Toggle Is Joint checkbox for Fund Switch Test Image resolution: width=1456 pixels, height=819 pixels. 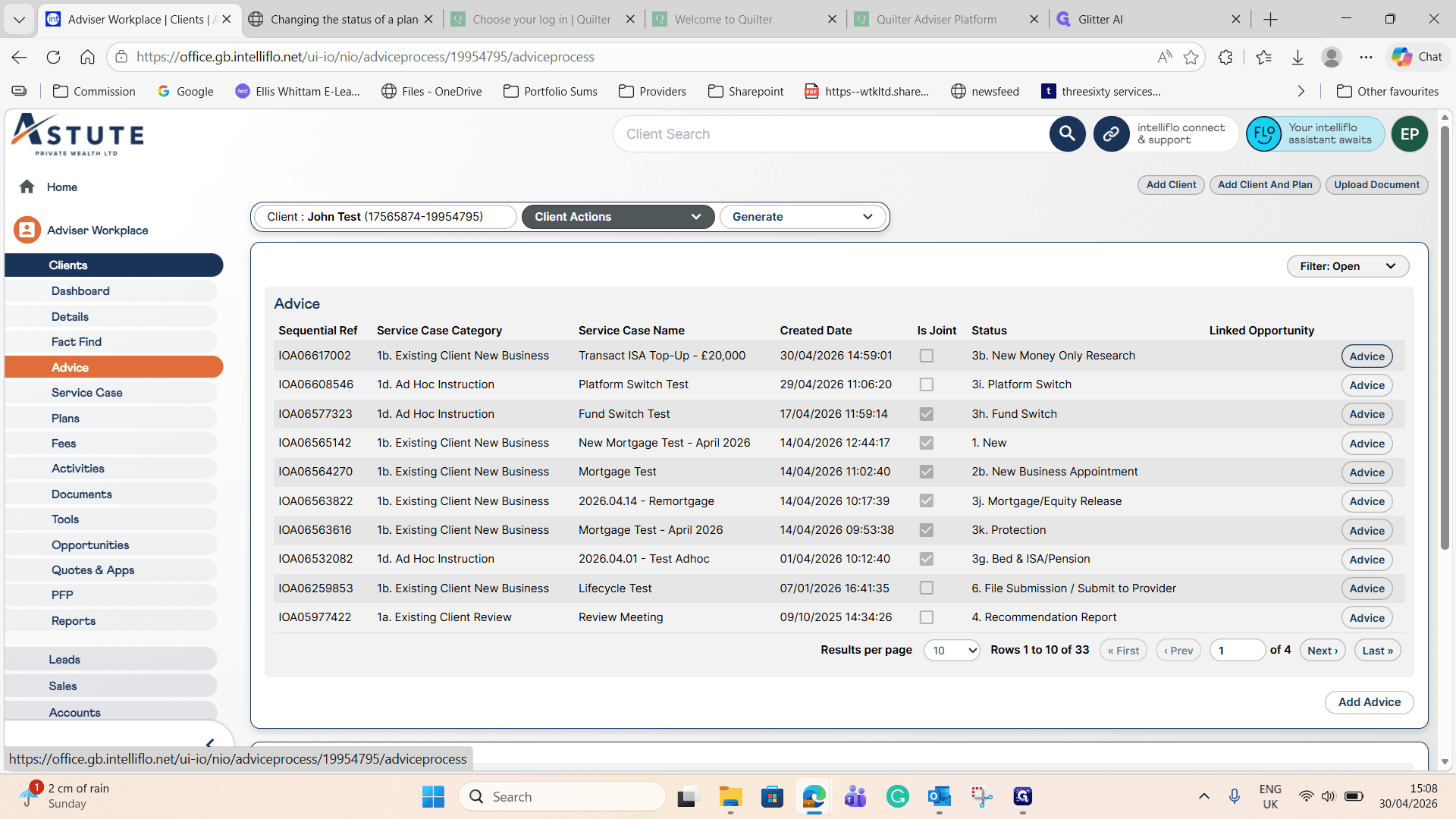926,414
